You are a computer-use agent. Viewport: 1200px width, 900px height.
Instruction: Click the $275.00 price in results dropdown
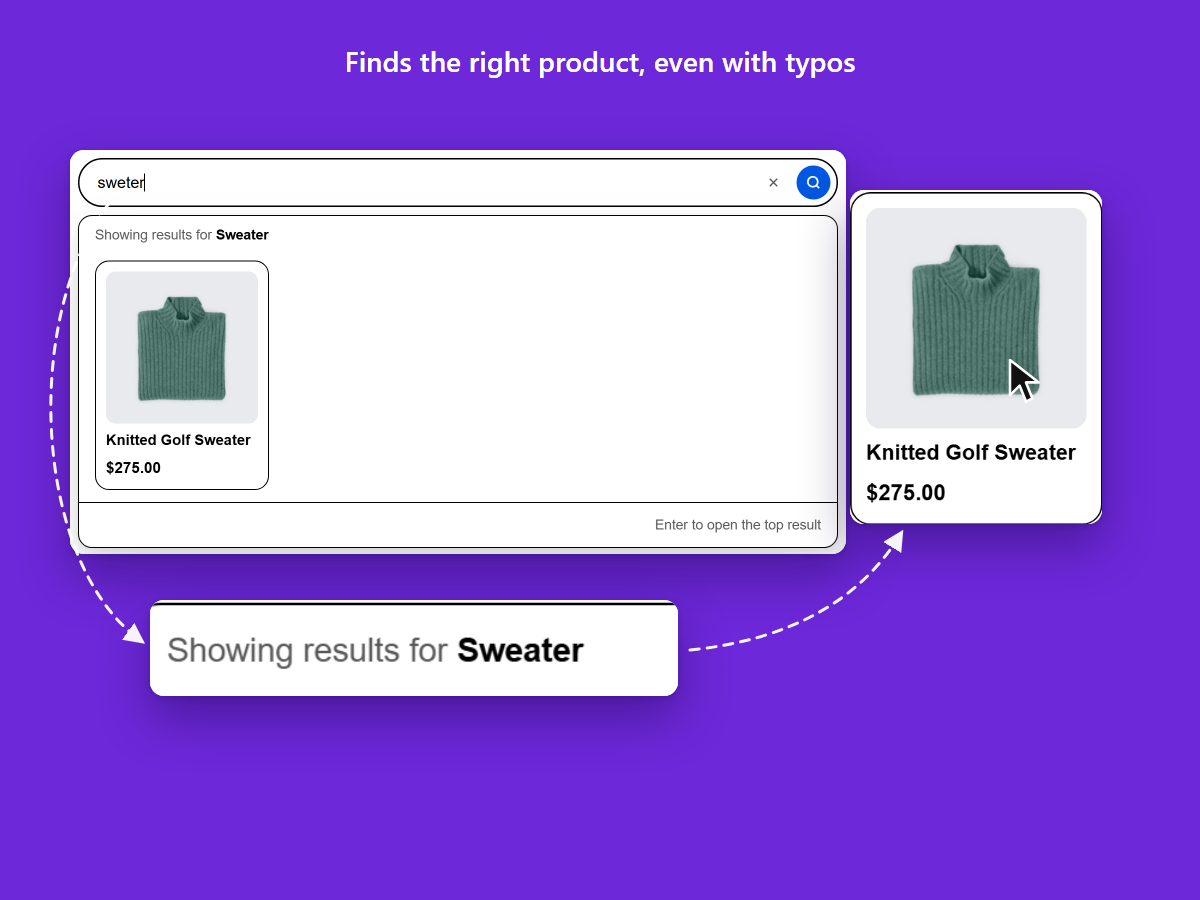point(133,468)
